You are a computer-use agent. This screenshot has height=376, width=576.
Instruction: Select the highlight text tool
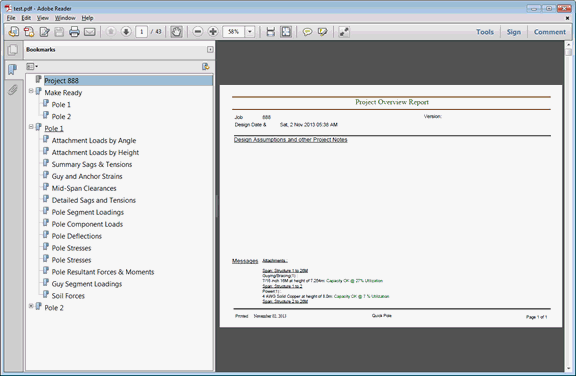click(323, 32)
